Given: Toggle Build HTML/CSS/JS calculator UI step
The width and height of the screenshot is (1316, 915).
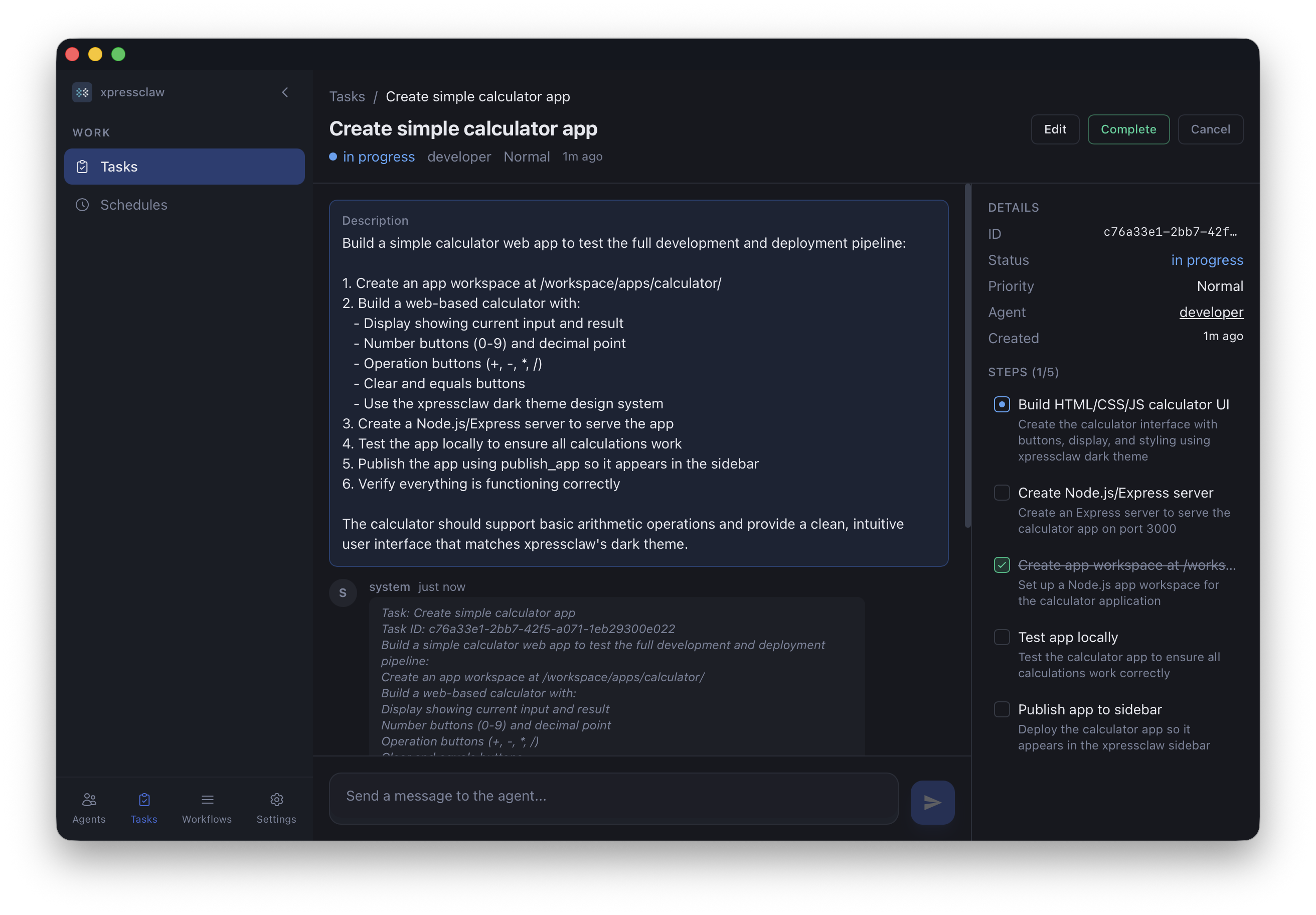Looking at the screenshot, I should (x=1002, y=404).
